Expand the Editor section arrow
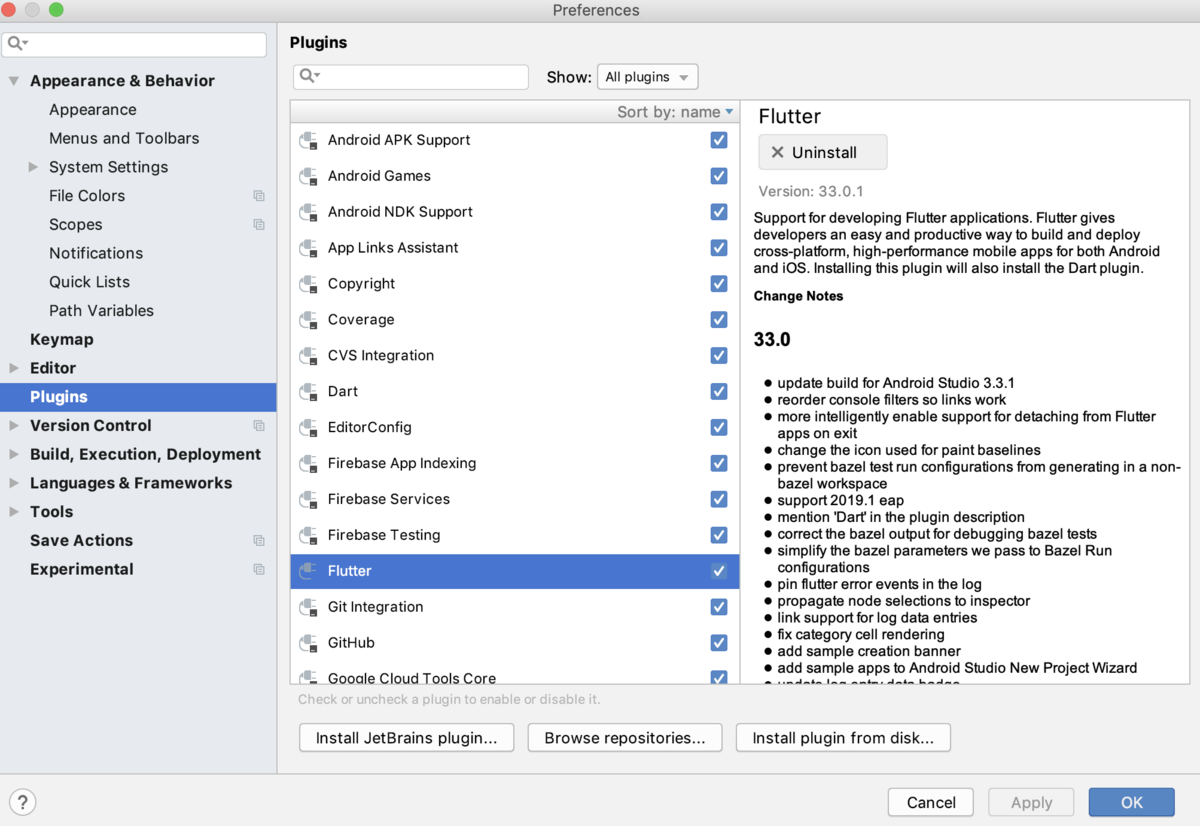Image resolution: width=1200 pixels, height=826 pixels. [x=14, y=368]
